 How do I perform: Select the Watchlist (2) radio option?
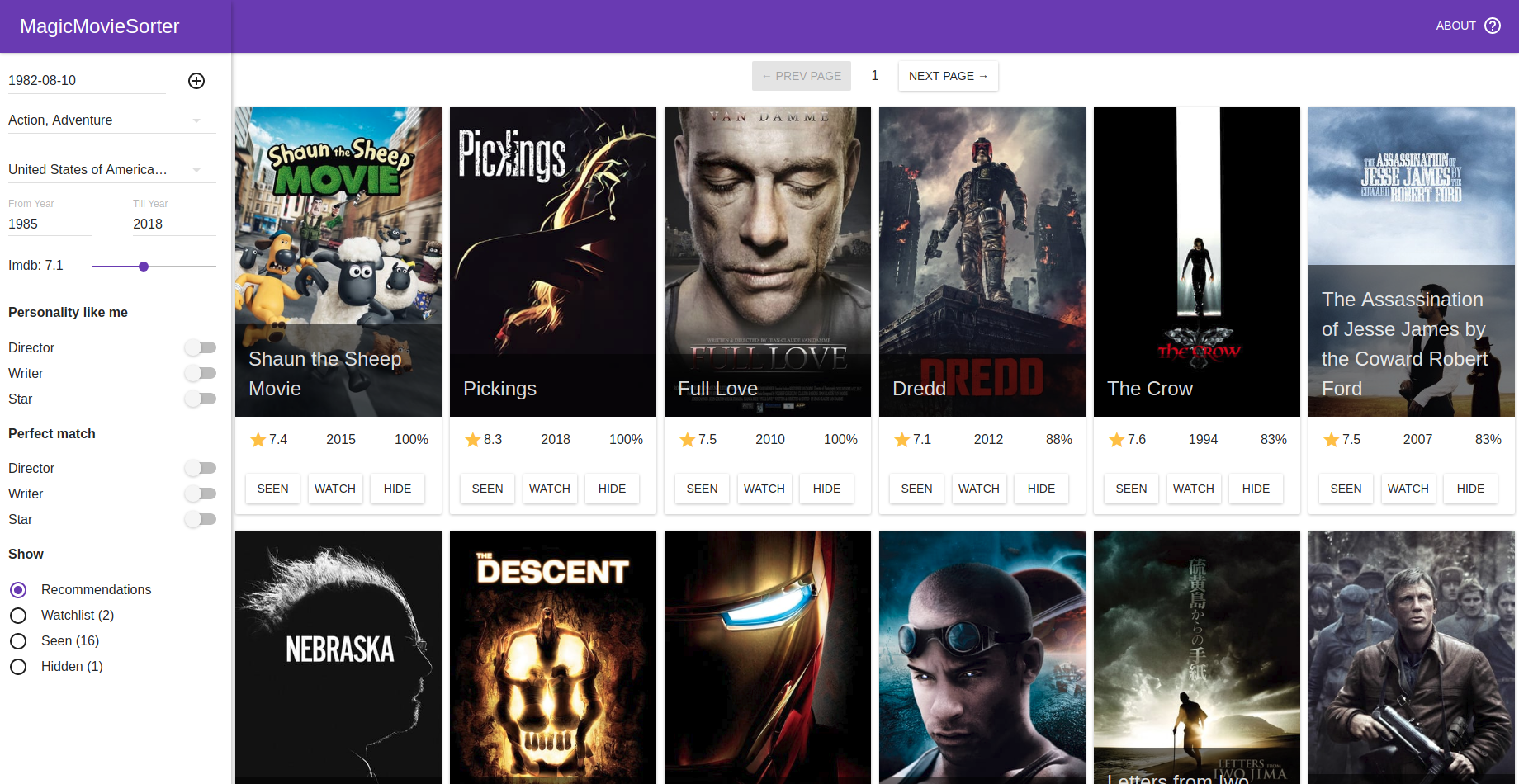(x=18, y=616)
